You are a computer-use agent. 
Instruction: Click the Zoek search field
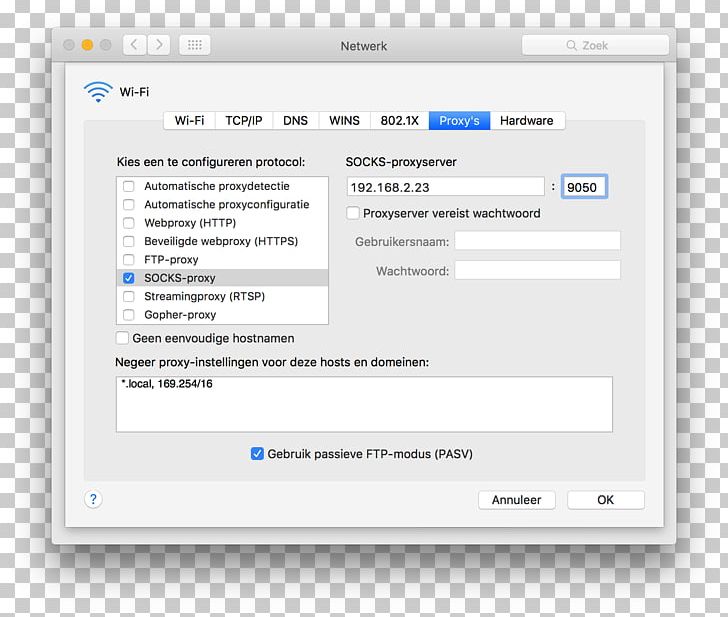tap(595, 45)
